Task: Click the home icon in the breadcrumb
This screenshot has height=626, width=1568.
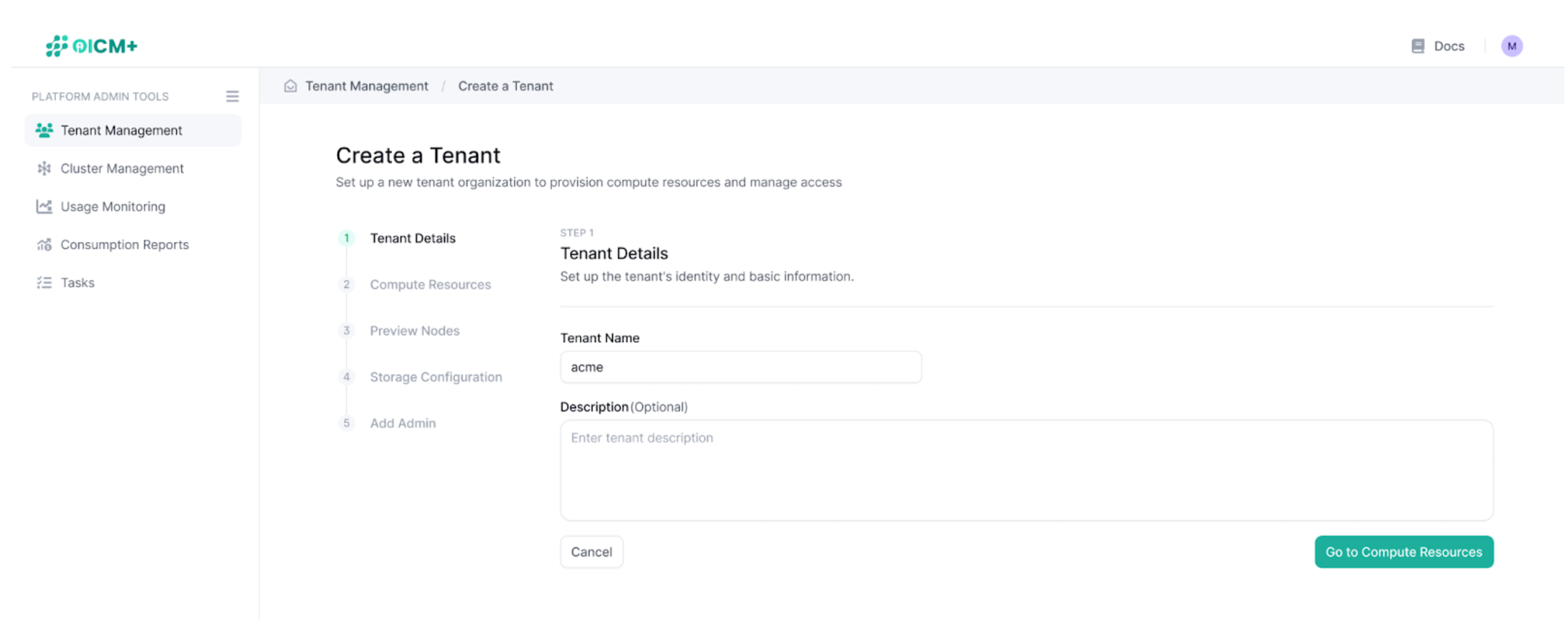Action: tap(290, 86)
